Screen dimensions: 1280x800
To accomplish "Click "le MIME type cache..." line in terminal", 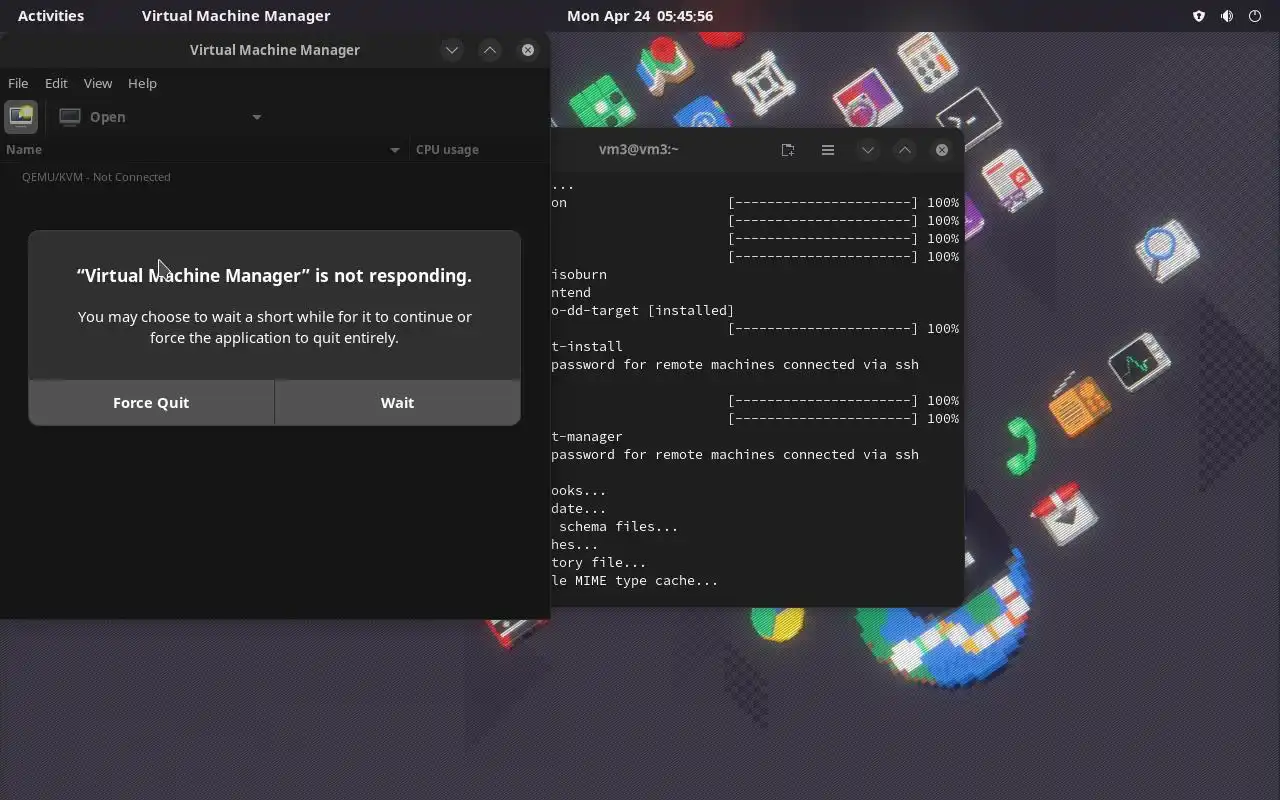I will (x=634, y=580).
